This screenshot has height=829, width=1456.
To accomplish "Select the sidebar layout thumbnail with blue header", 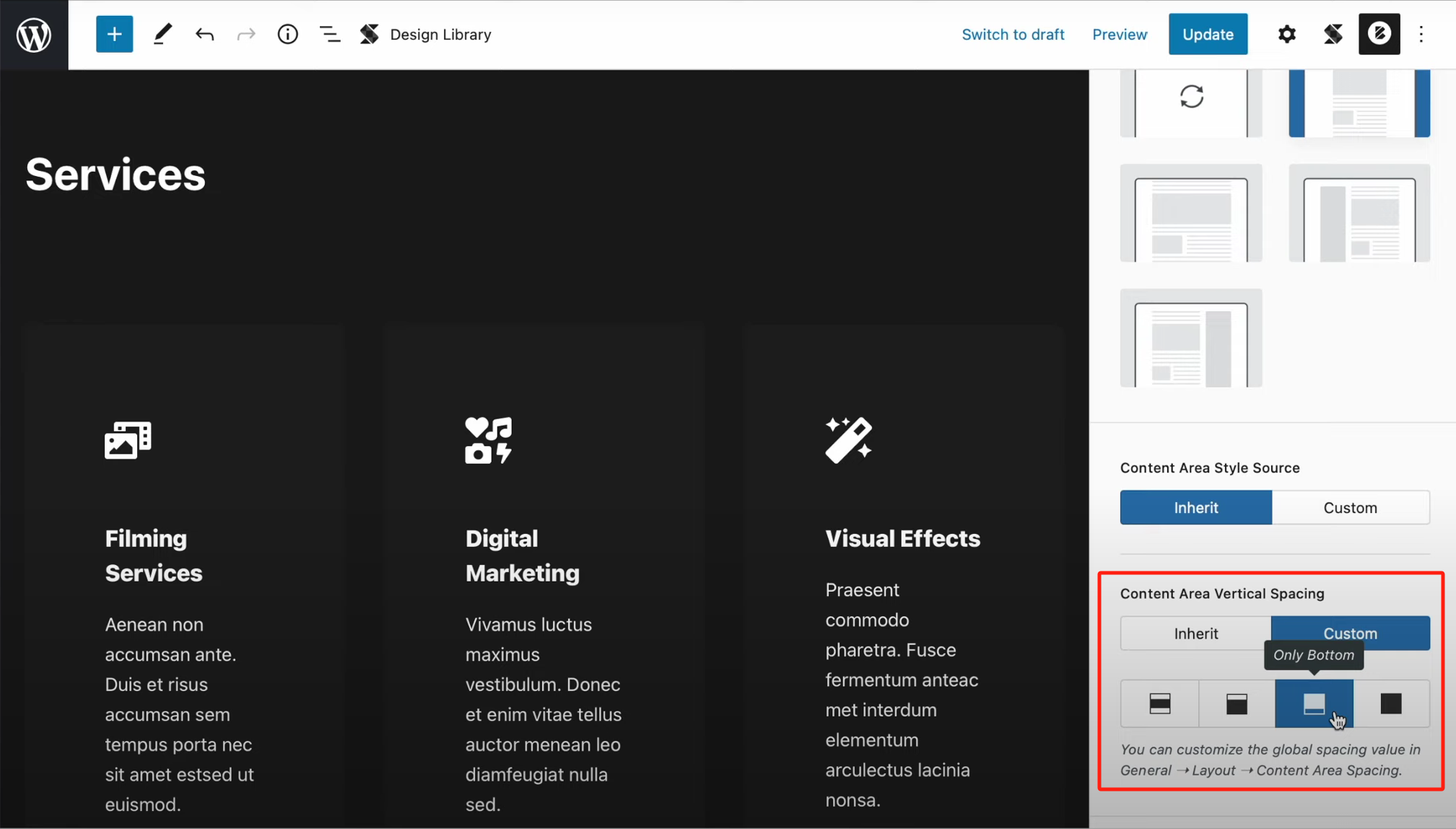I will click(x=1359, y=103).
